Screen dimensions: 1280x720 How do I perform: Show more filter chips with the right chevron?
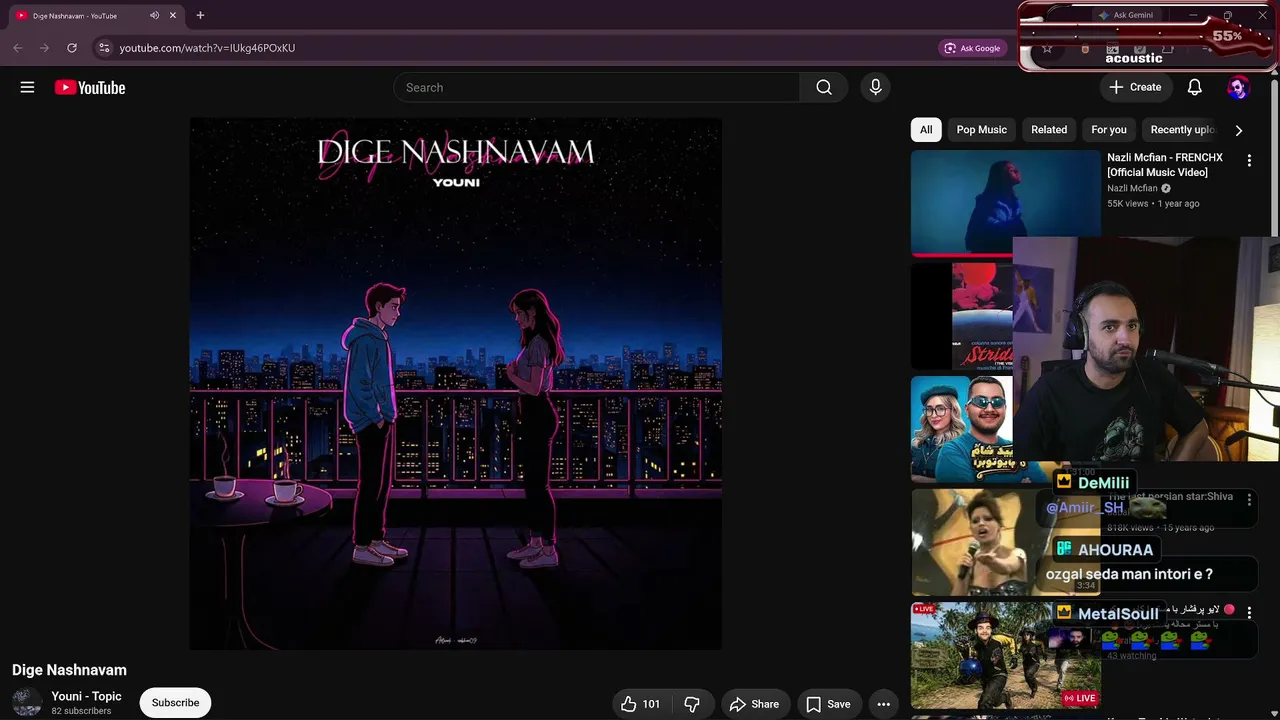[x=1238, y=130]
